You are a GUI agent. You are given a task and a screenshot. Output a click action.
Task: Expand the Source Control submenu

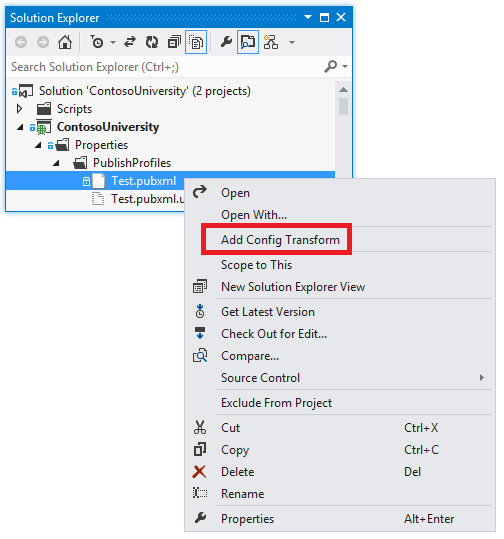pyautogui.click(x=340, y=378)
